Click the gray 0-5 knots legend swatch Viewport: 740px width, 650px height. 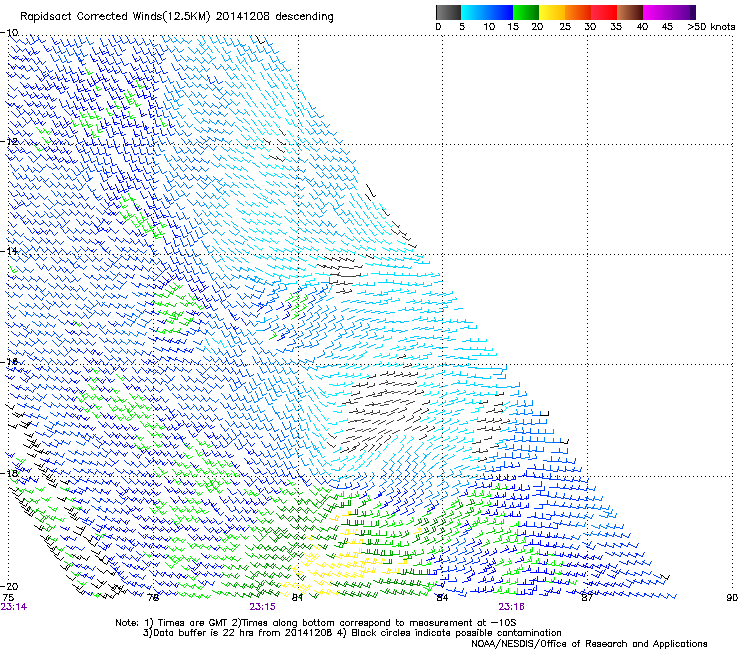pyautogui.click(x=448, y=12)
